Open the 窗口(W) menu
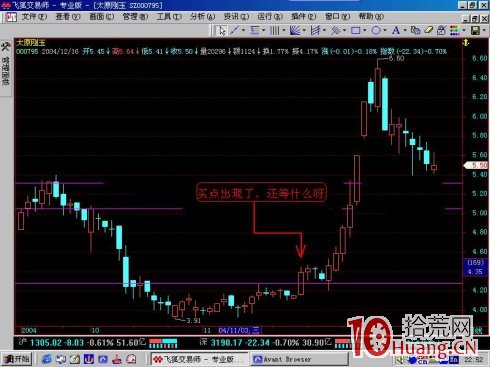The image size is (490, 367). pyautogui.click(x=337, y=16)
